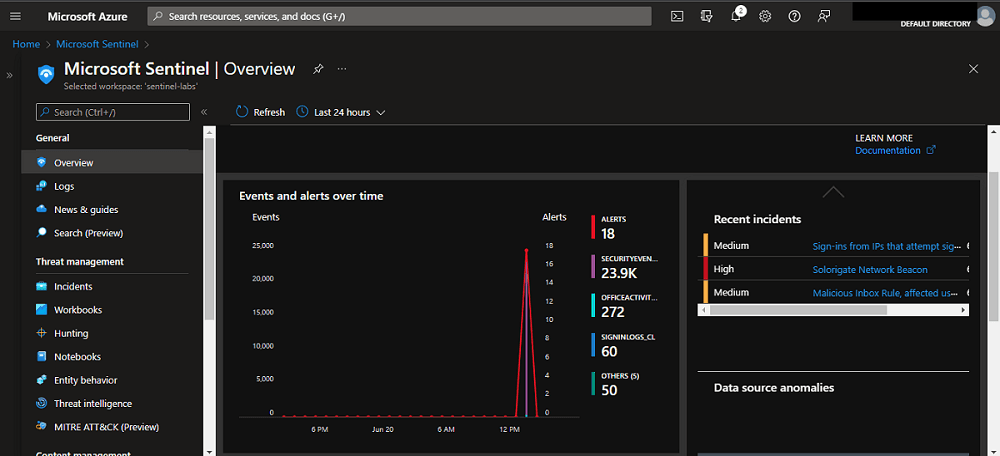
Task: Expand the far-left portal sidebar chevron
Action: [x=9, y=75]
